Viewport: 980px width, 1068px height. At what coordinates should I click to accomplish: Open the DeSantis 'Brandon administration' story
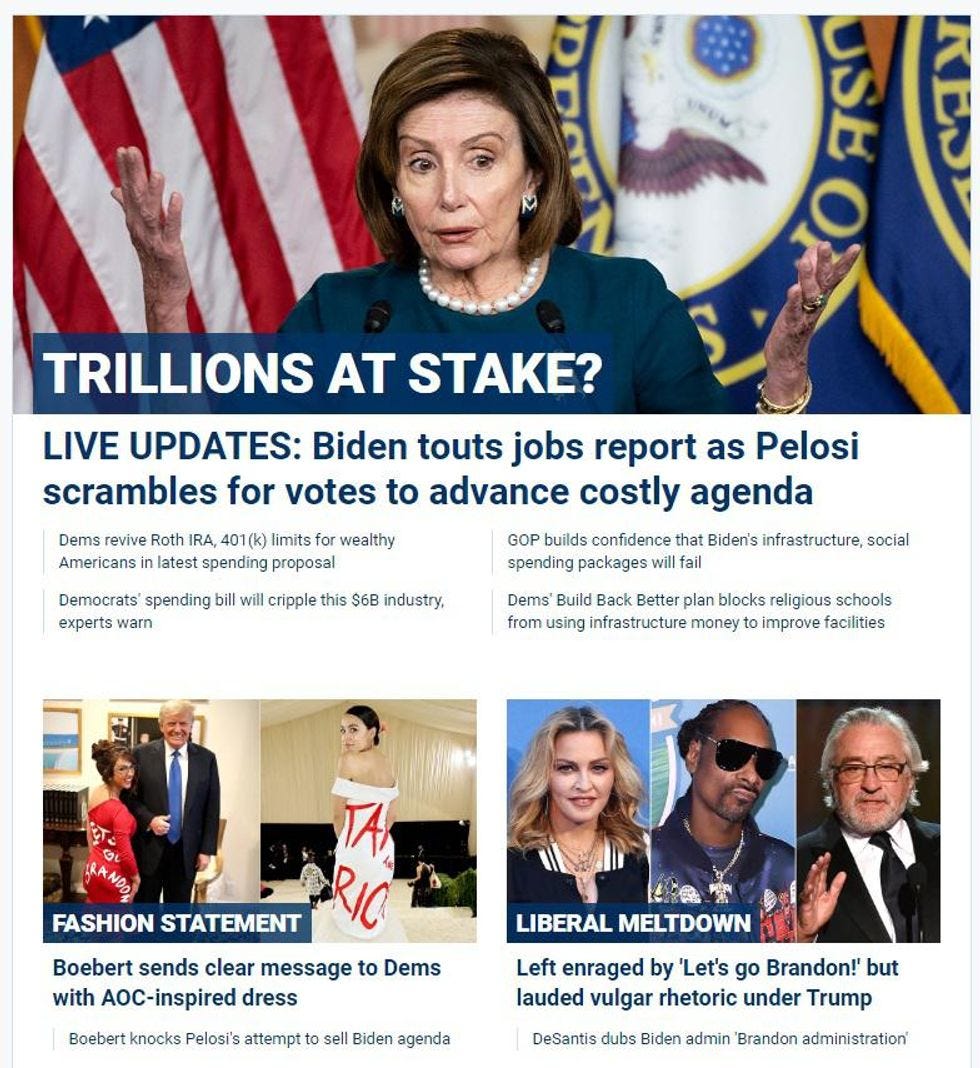720,1039
